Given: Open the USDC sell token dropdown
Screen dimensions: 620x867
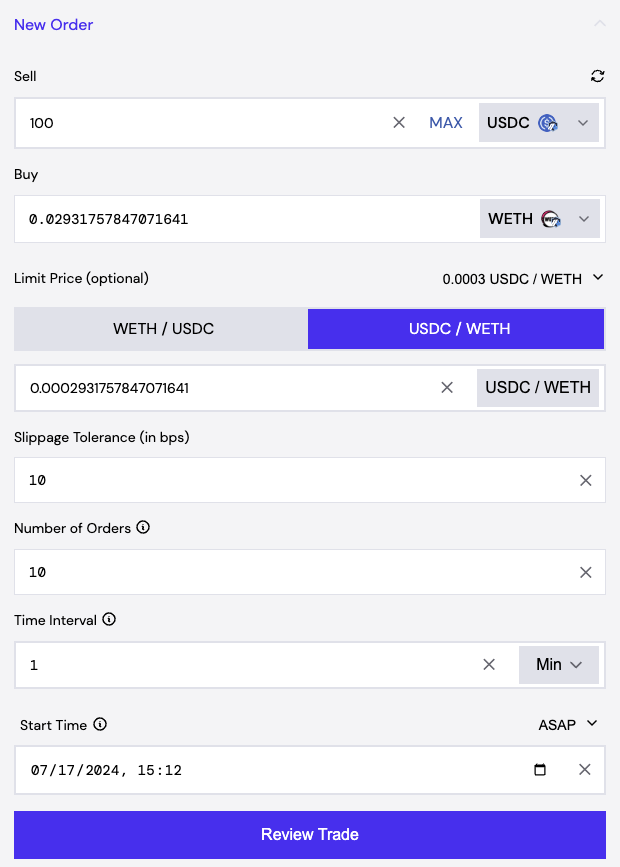Looking at the screenshot, I should pos(539,123).
